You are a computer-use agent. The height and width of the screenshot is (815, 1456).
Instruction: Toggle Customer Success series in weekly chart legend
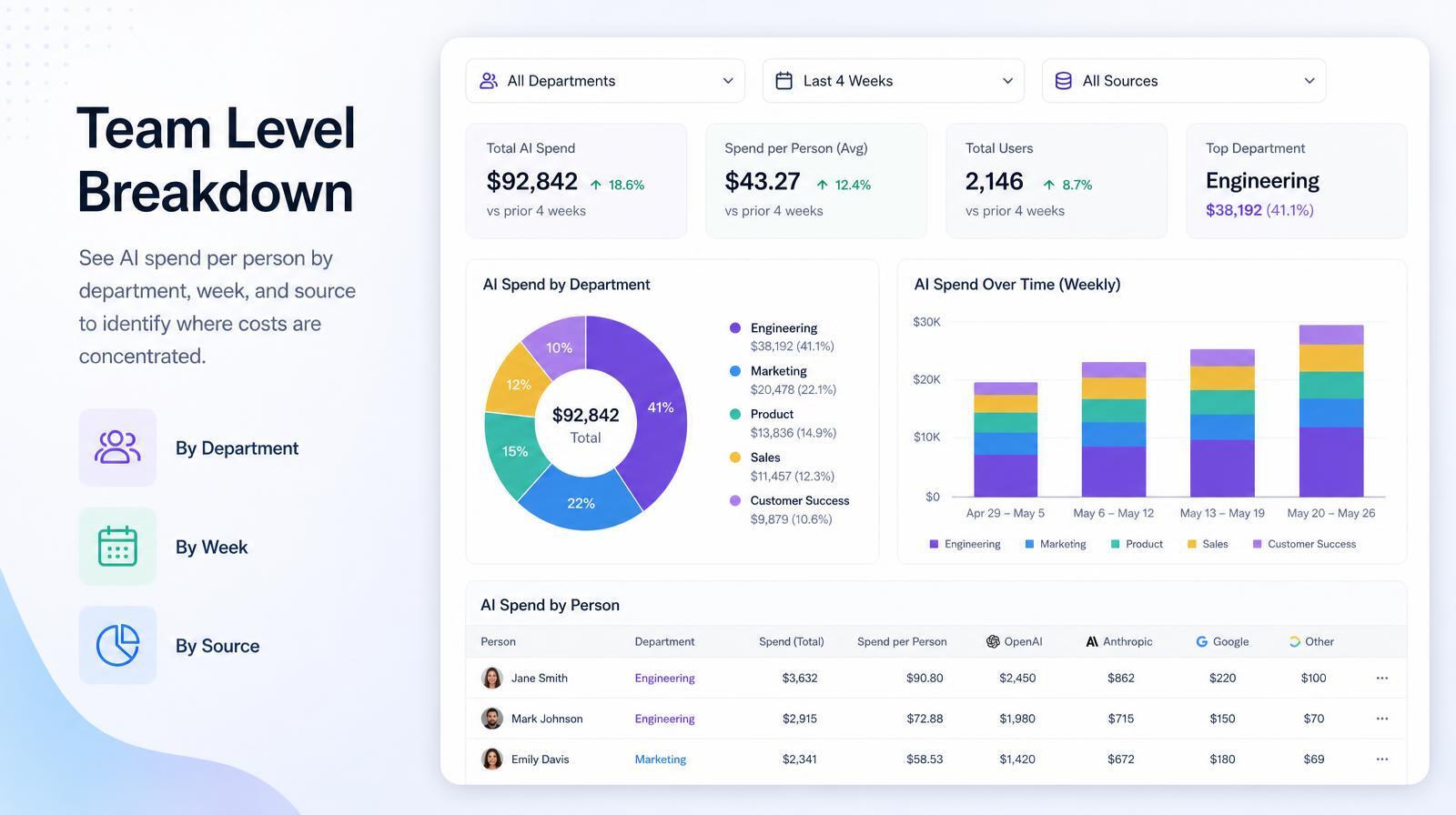tap(1304, 544)
